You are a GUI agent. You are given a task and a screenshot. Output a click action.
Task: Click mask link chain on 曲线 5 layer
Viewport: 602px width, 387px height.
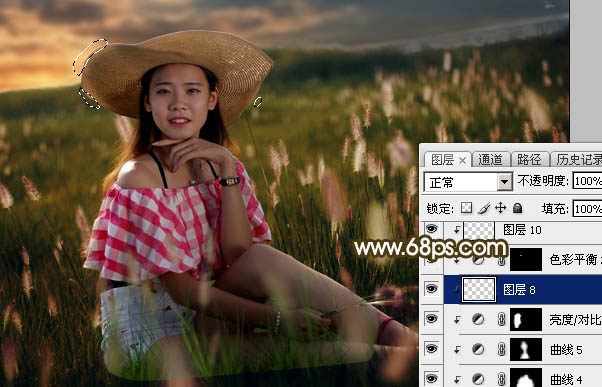pos(501,349)
